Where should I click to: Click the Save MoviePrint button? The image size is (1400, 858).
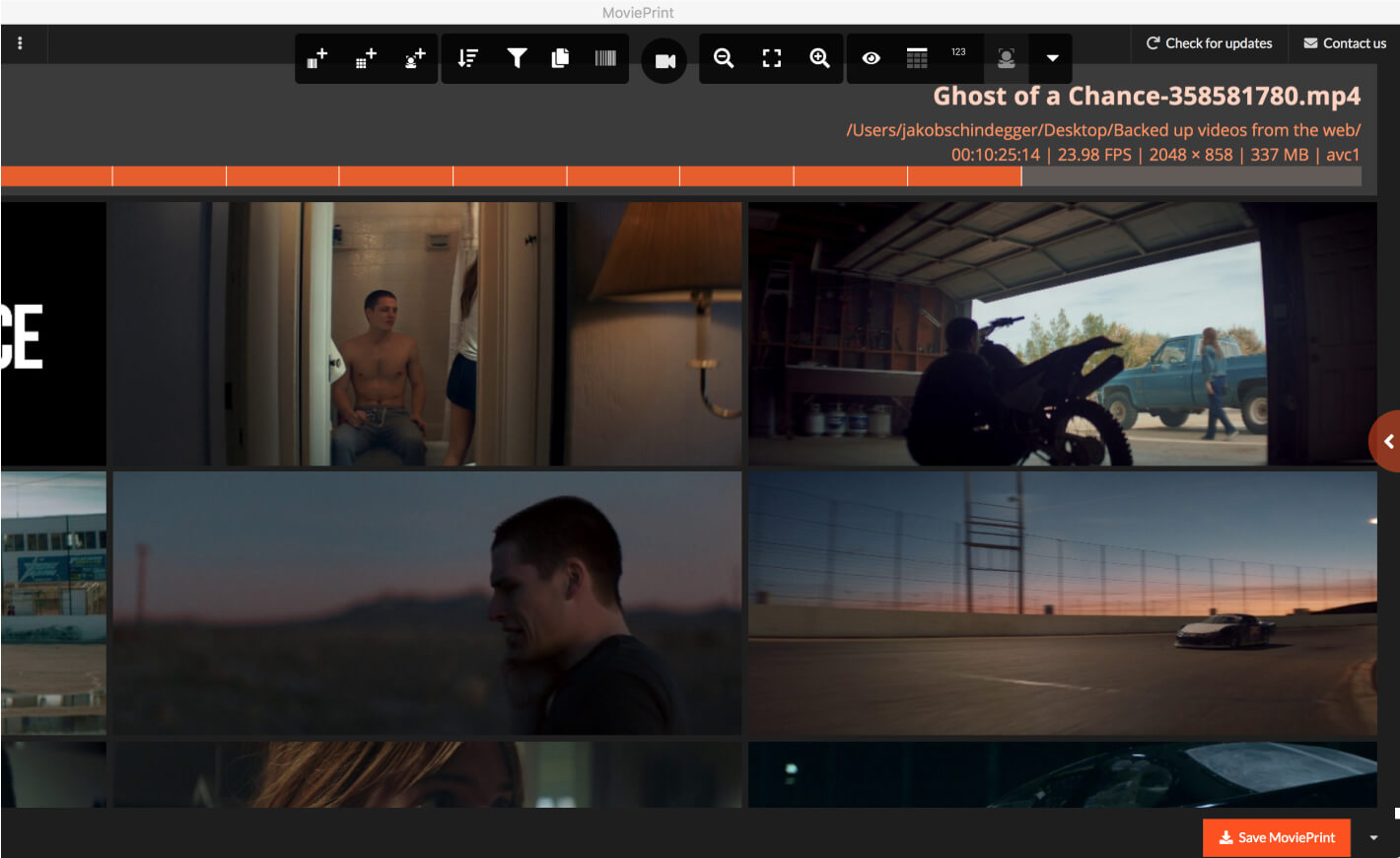tap(1277, 837)
